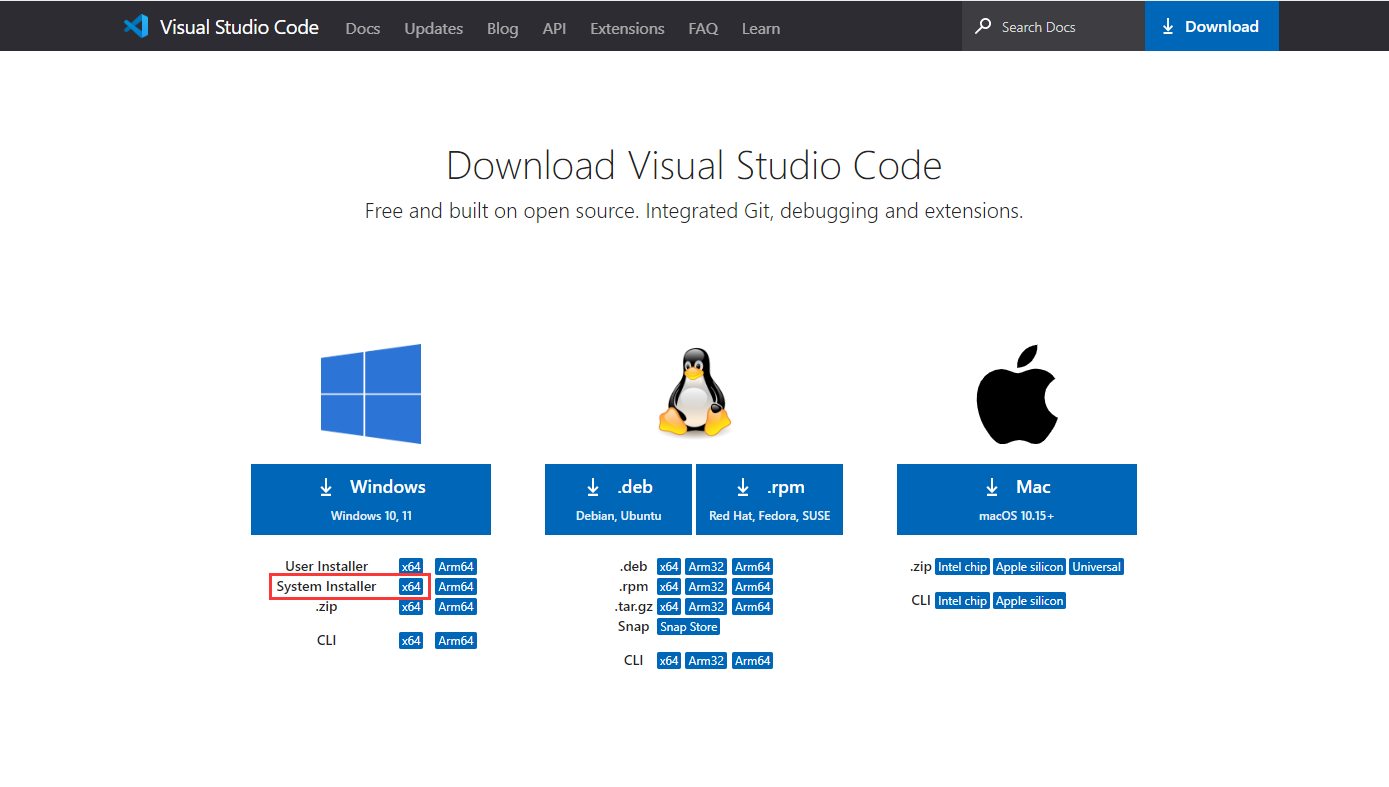Select Arm32 for Linux .deb
Viewport: 1389px width, 787px height.
(706, 567)
